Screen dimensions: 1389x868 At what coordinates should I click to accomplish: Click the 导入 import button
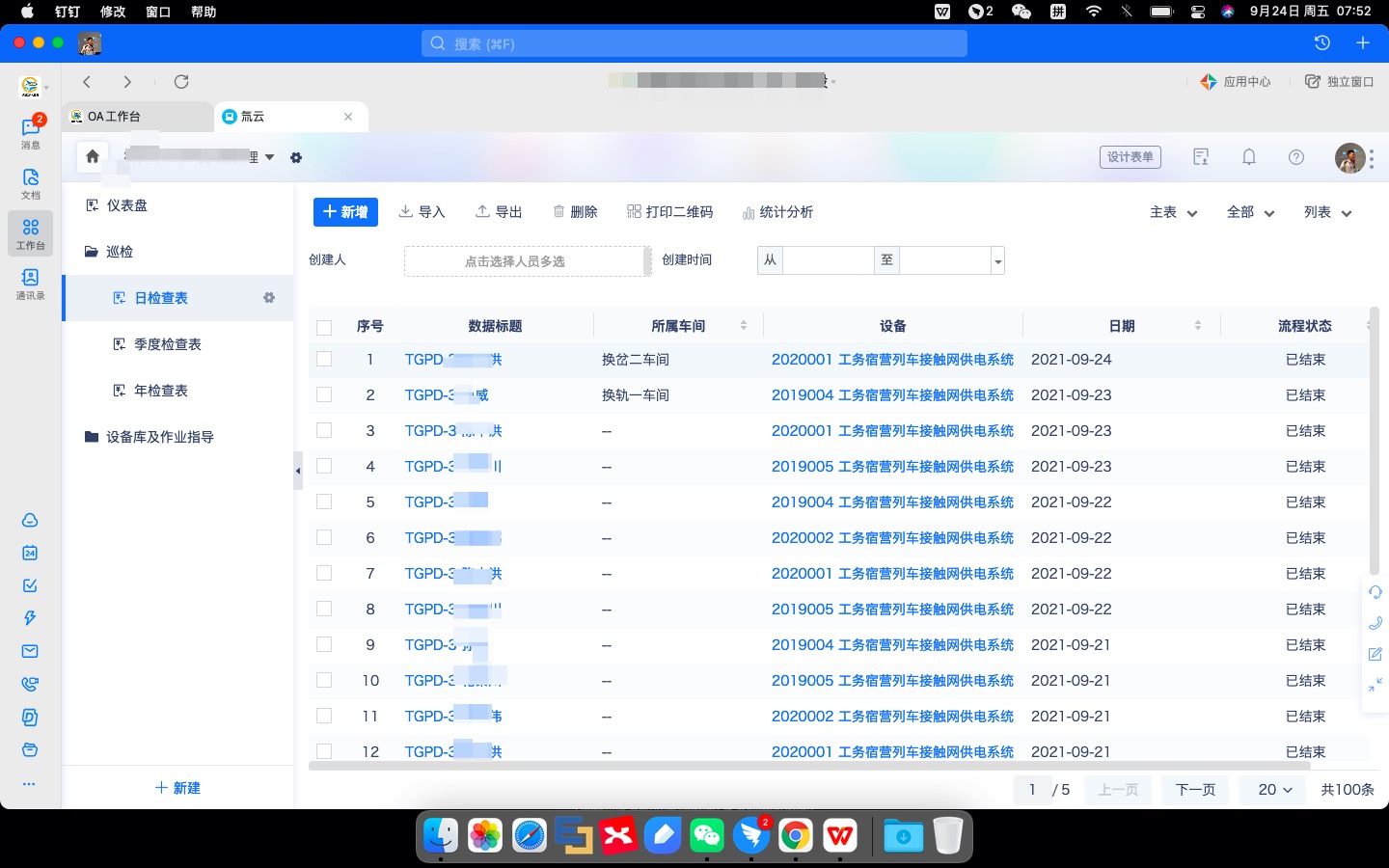[x=422, y=212]
